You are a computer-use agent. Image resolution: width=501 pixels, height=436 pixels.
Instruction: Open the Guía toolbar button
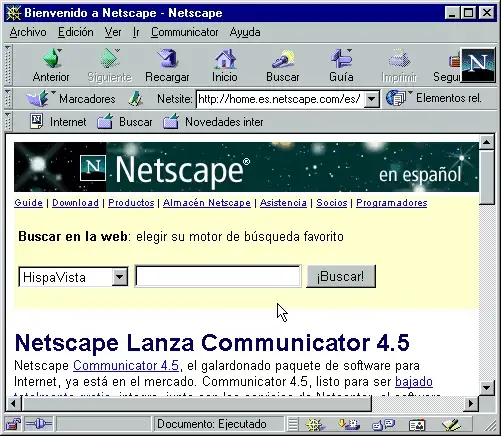341,66
